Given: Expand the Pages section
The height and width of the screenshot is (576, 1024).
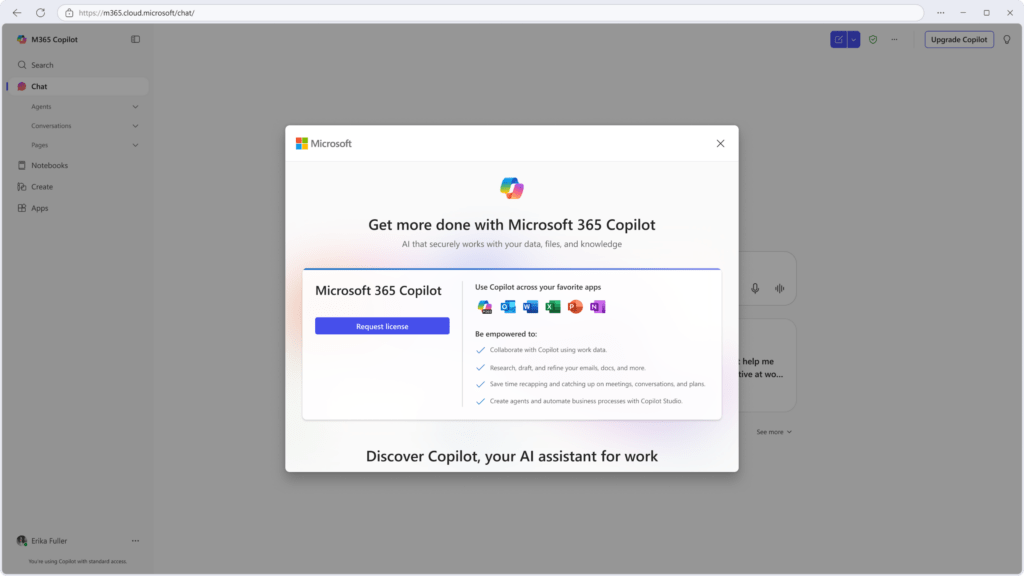Looking at the screenshot, I should (x=135, y=144).
